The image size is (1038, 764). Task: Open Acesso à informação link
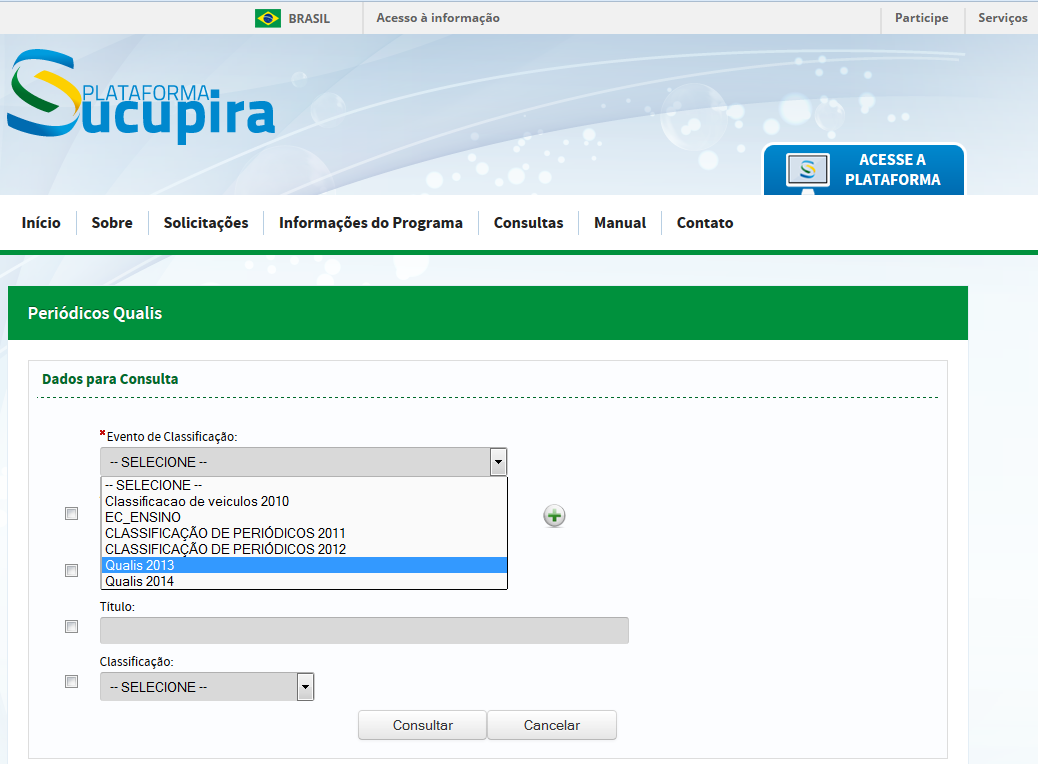438,18
